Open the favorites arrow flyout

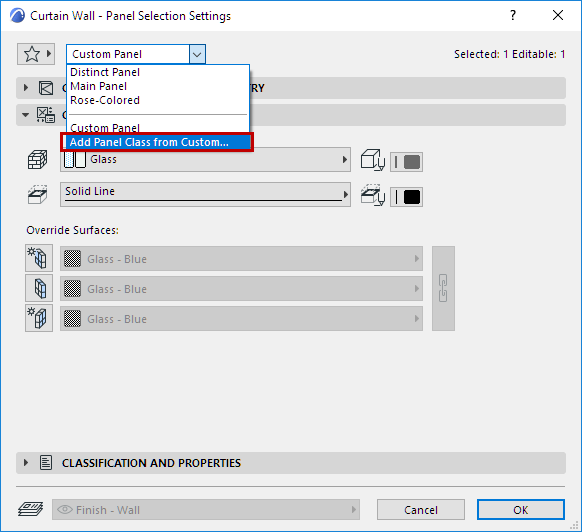[x=49, y=54]
